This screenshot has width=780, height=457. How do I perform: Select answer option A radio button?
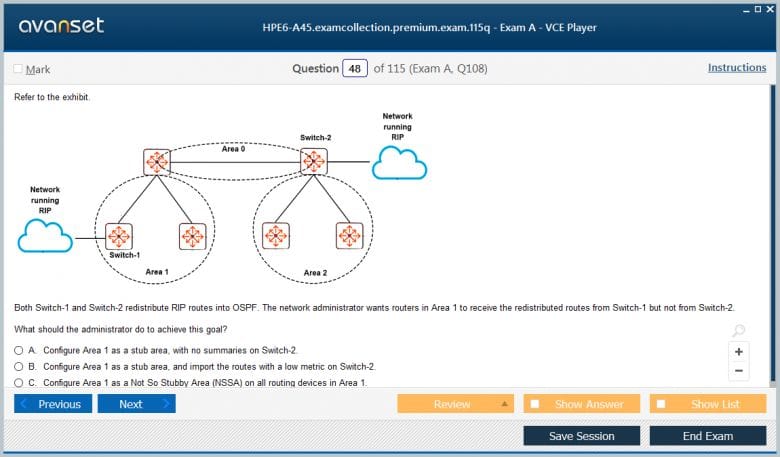pyautogui.click(x=19, y=351)
